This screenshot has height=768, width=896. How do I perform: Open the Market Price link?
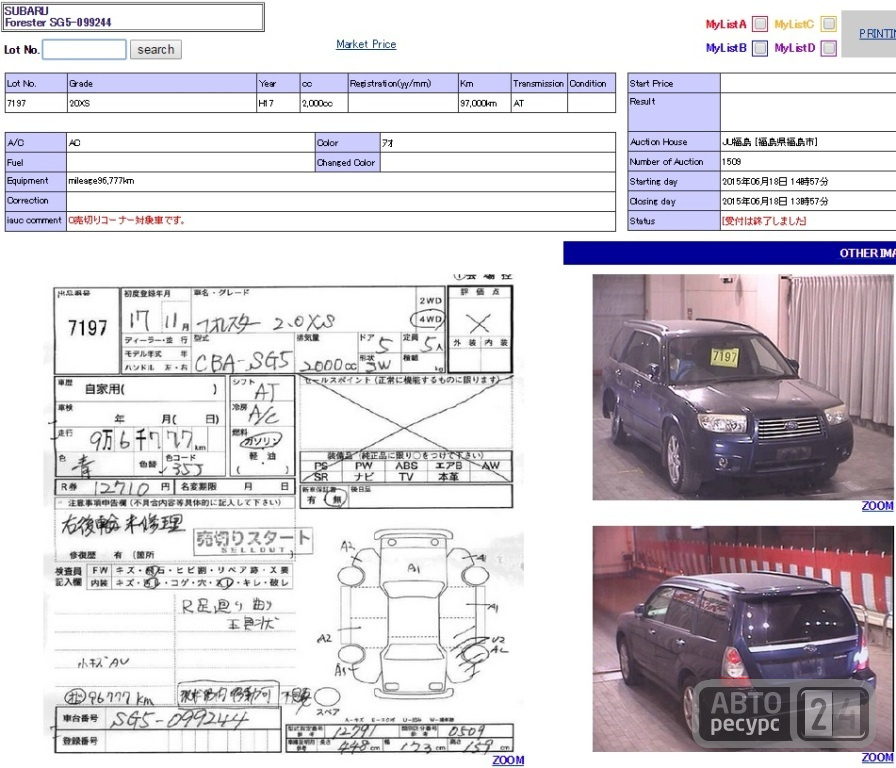coord(366,44)
